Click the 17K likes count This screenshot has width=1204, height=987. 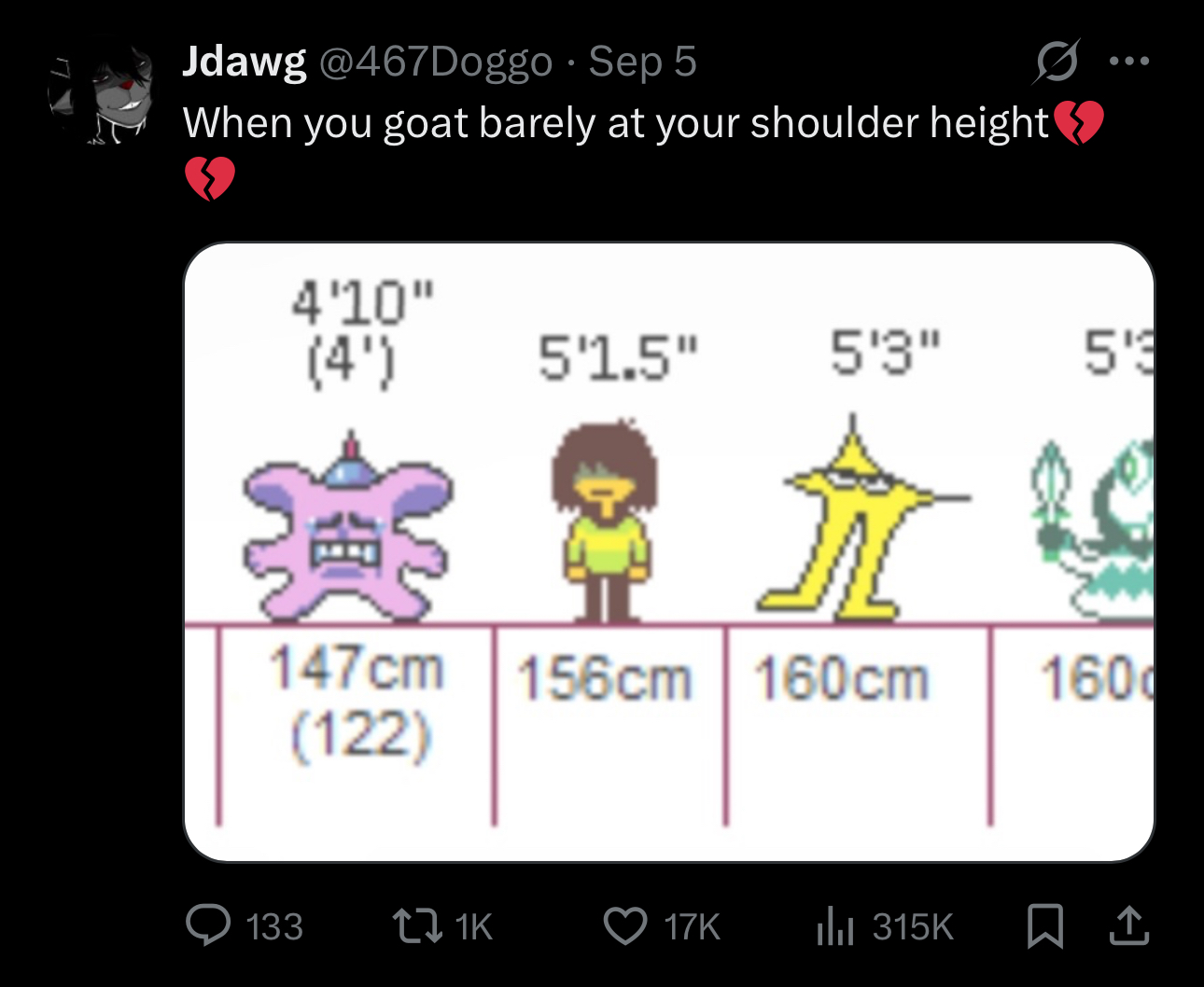pos(692,926)
